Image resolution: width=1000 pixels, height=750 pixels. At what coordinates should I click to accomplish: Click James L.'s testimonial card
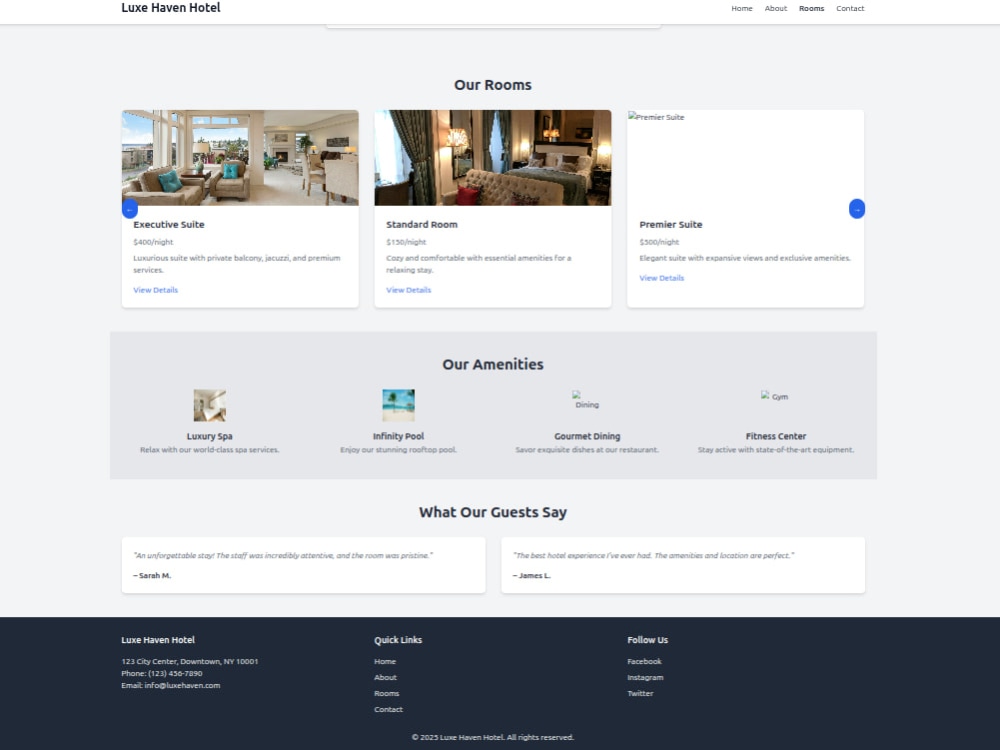coord(683,565)
